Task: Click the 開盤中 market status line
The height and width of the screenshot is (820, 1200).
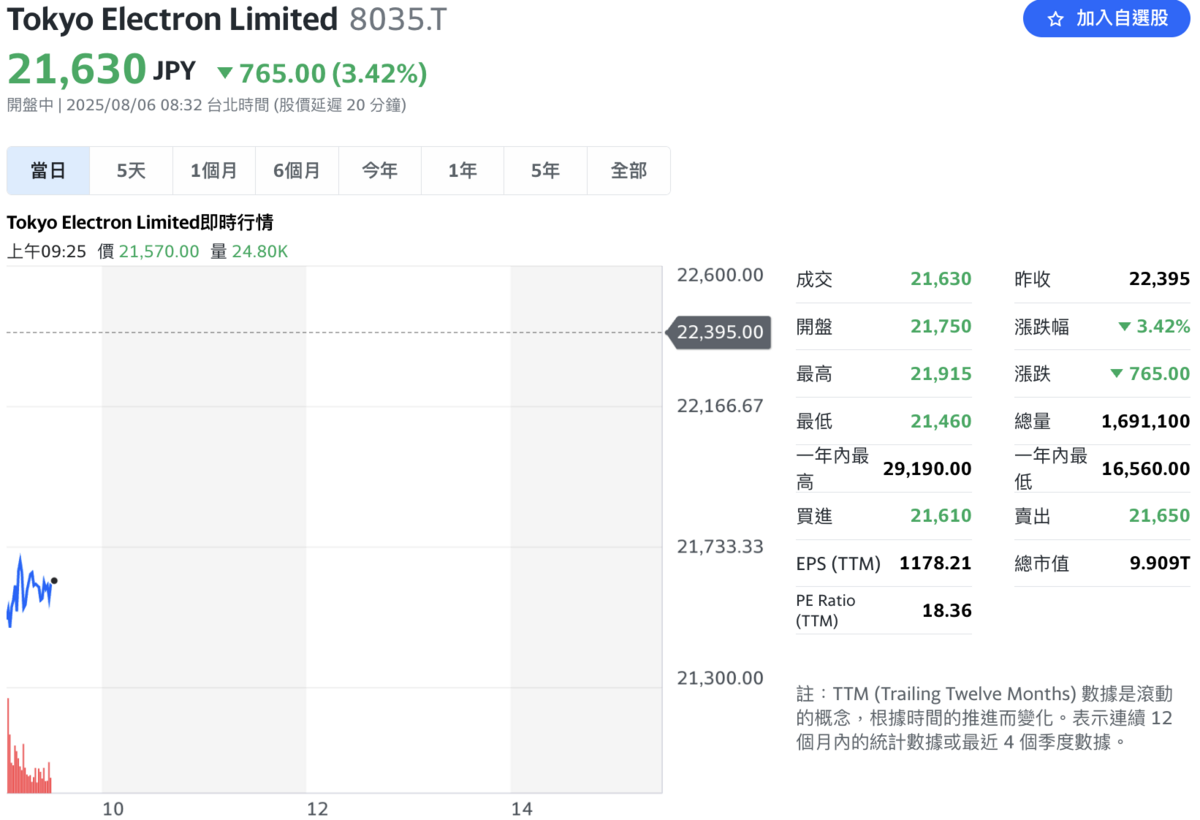Action: [x=206, y=105]
